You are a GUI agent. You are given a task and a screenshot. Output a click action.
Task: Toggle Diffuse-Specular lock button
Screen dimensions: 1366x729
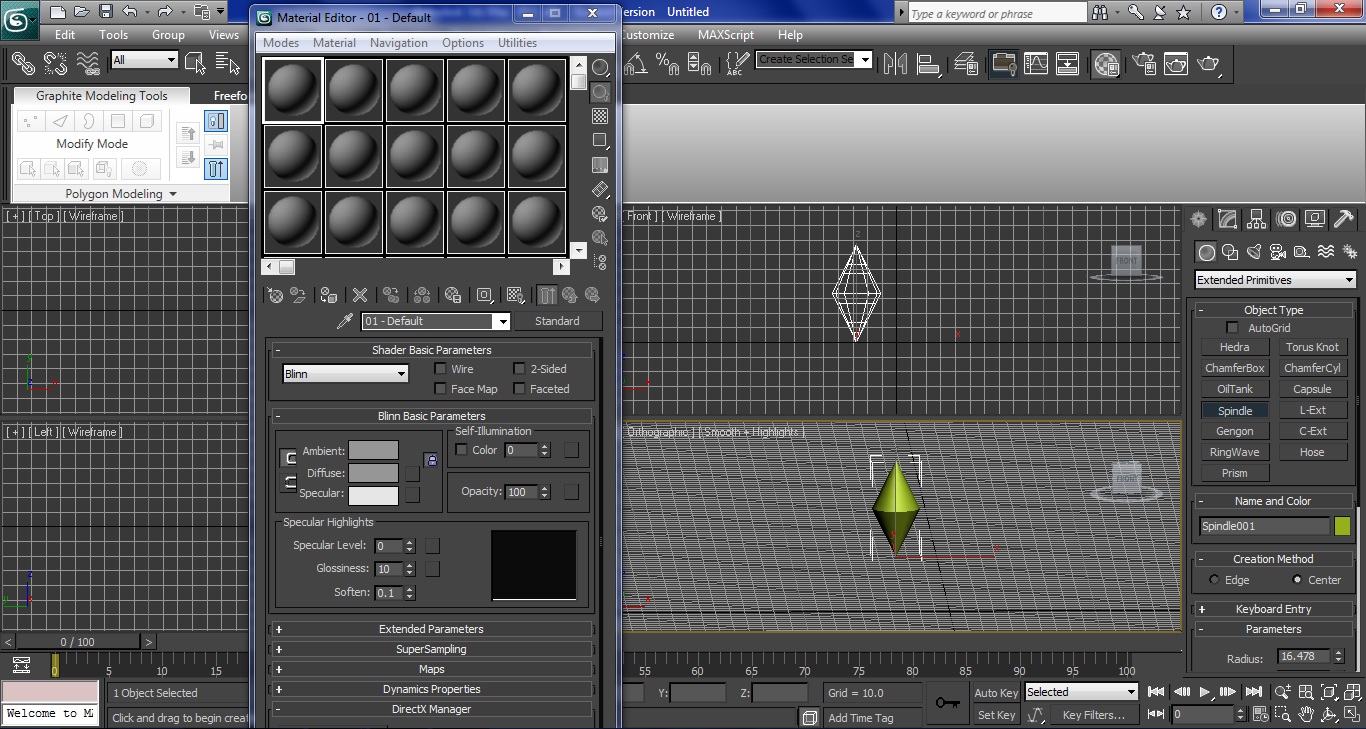click(x=290, y=482)
